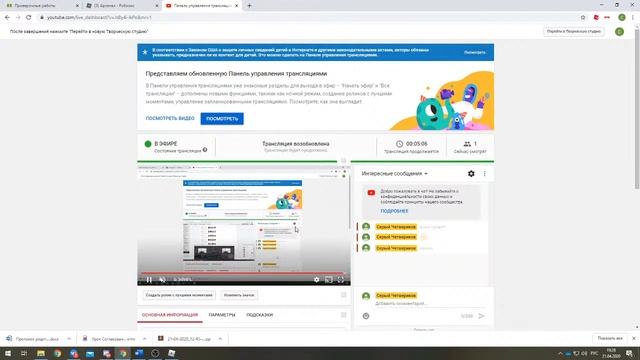
Task: Bookmark this page with the star icon
Action: pos(583,18)
